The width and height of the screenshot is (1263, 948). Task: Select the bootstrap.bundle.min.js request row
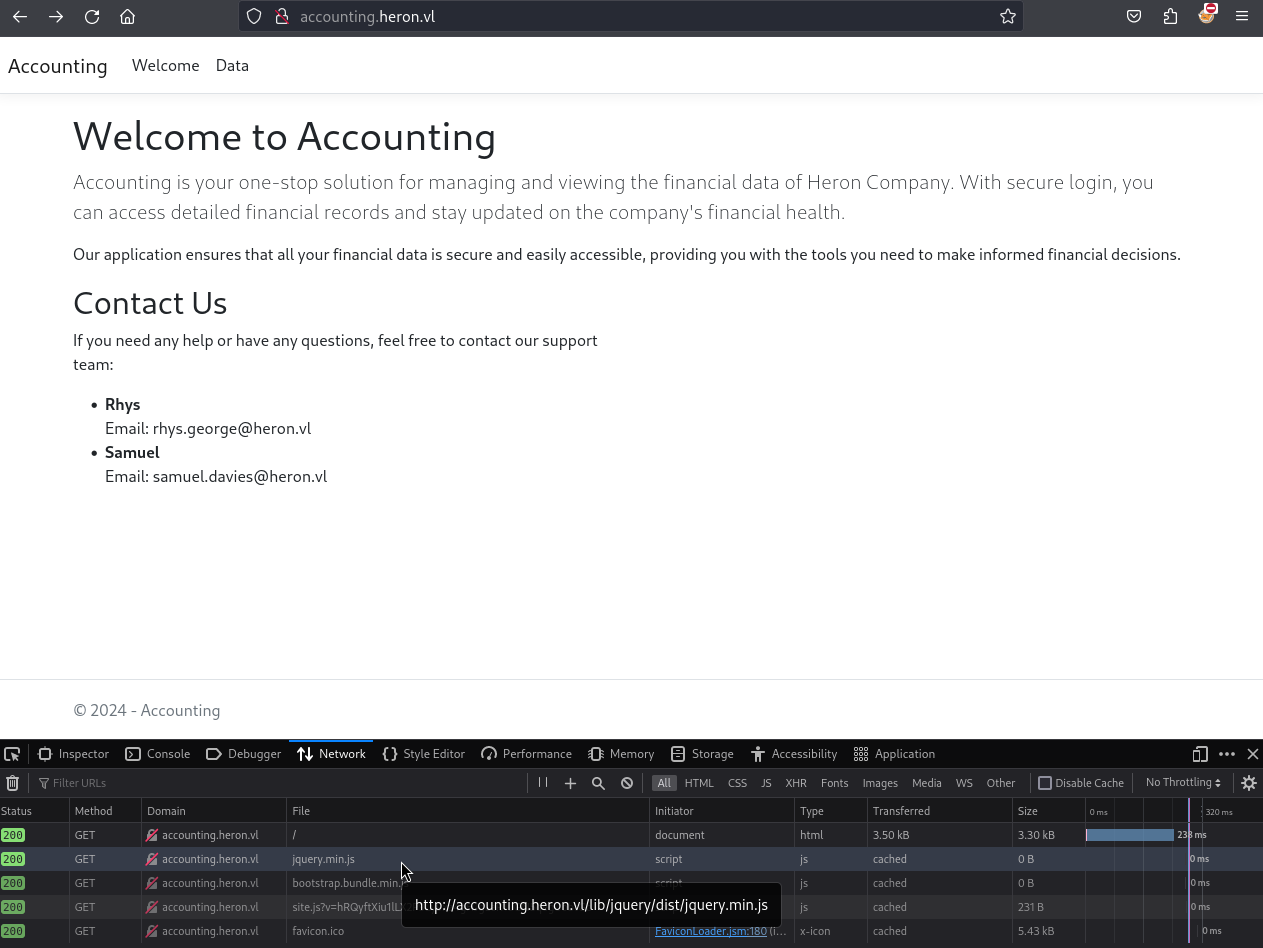click(x=631, y=883)
